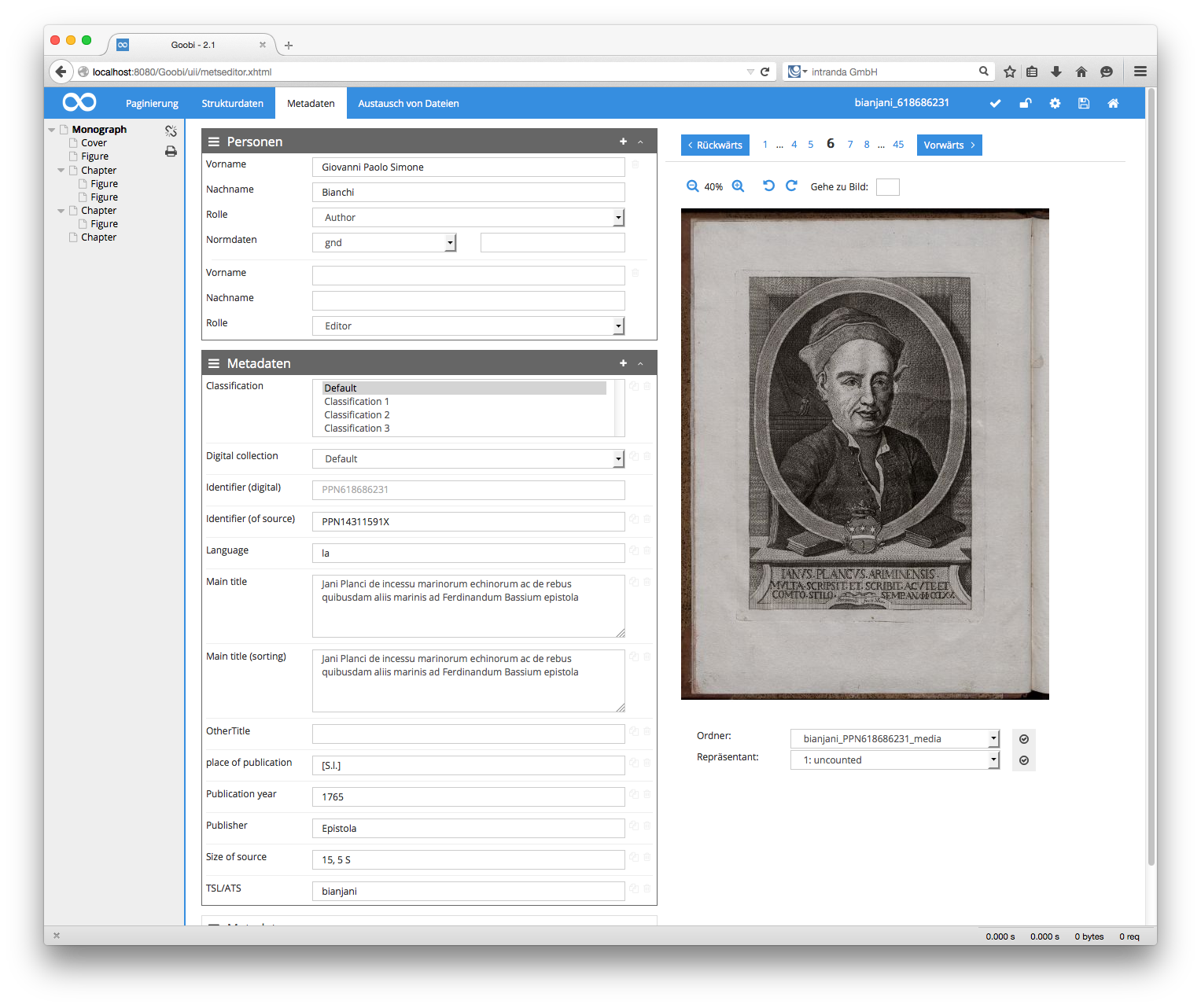Click the page vertical scrollbar
The height and width of the screenshot is (1008, 1201).
pos(1151,476)
